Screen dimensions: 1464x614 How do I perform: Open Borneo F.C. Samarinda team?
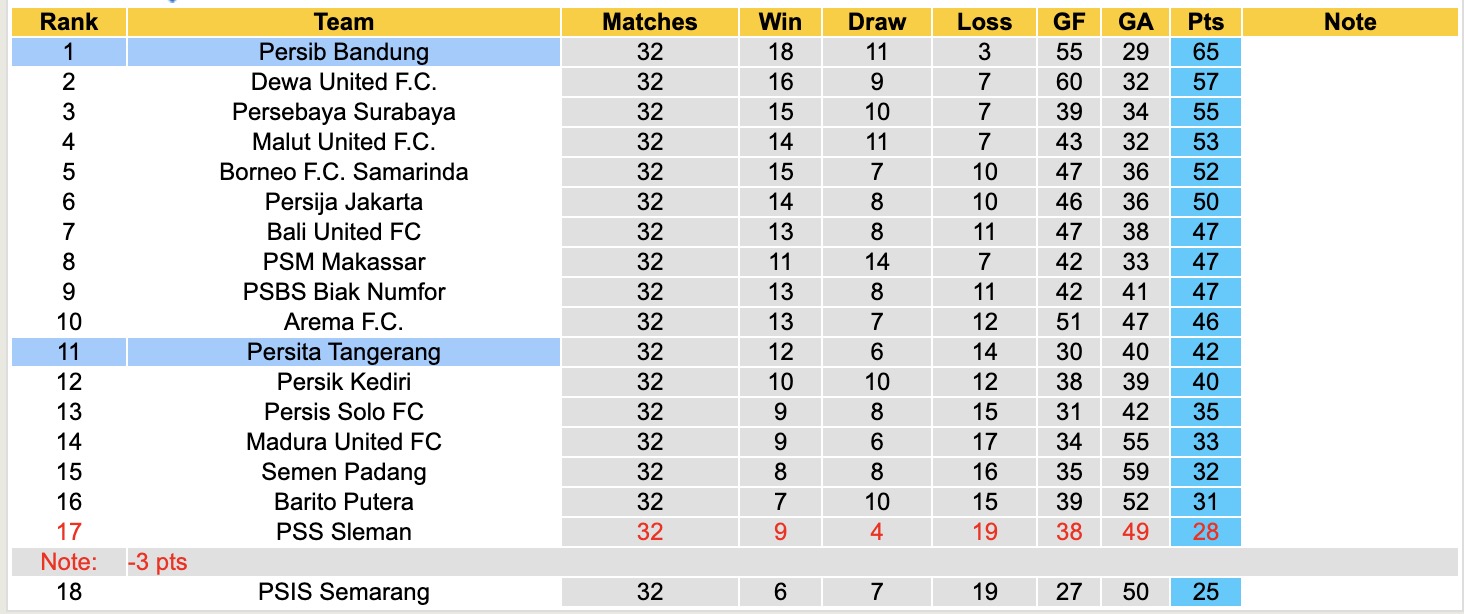(x=343, y=172)
